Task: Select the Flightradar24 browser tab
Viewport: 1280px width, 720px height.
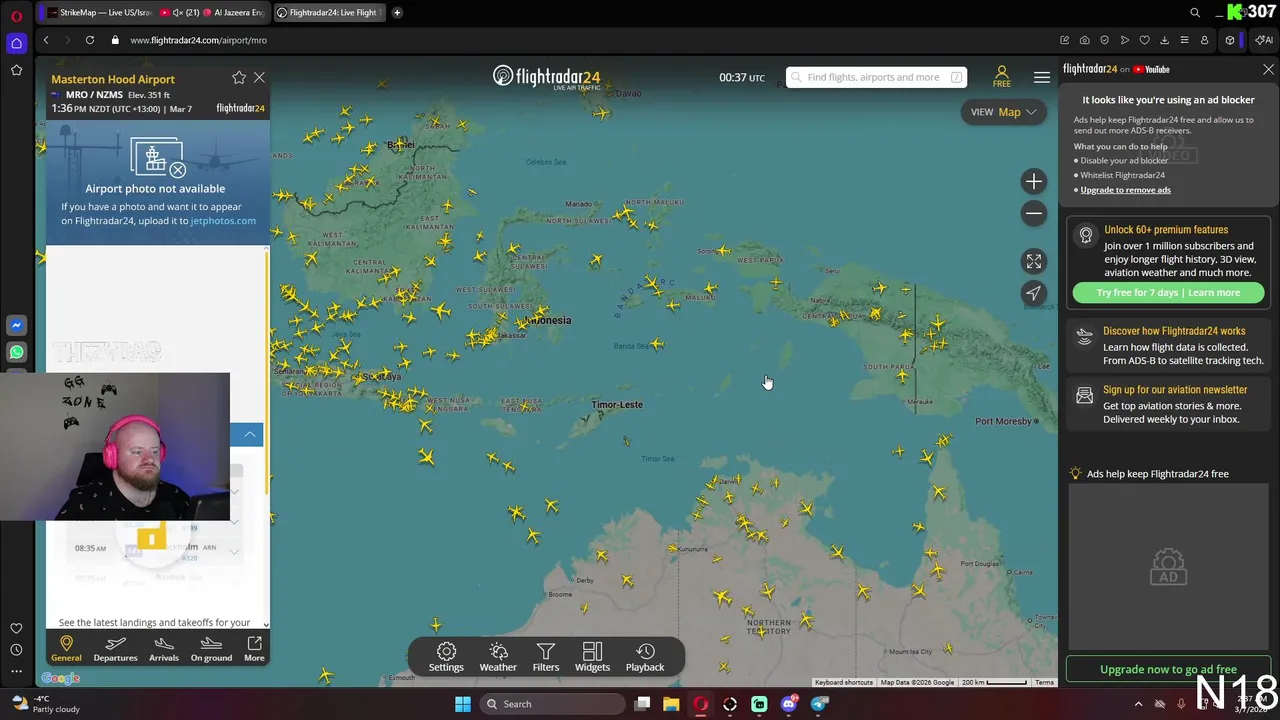Action: point(328,13)
